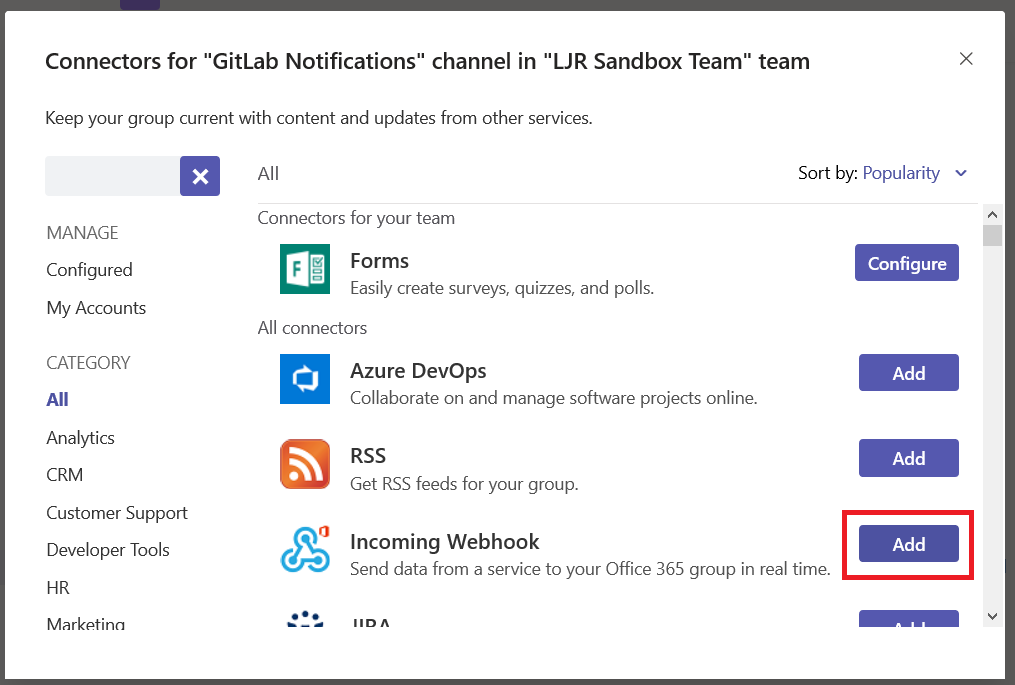Select the Analytics category

click(80, 437)
